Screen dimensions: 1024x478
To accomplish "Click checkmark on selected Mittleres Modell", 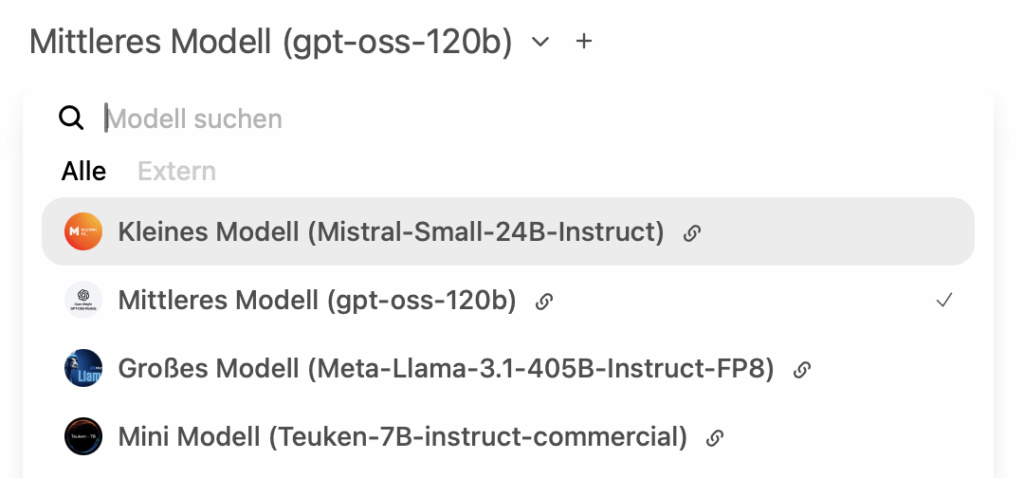I will point(944,301).
